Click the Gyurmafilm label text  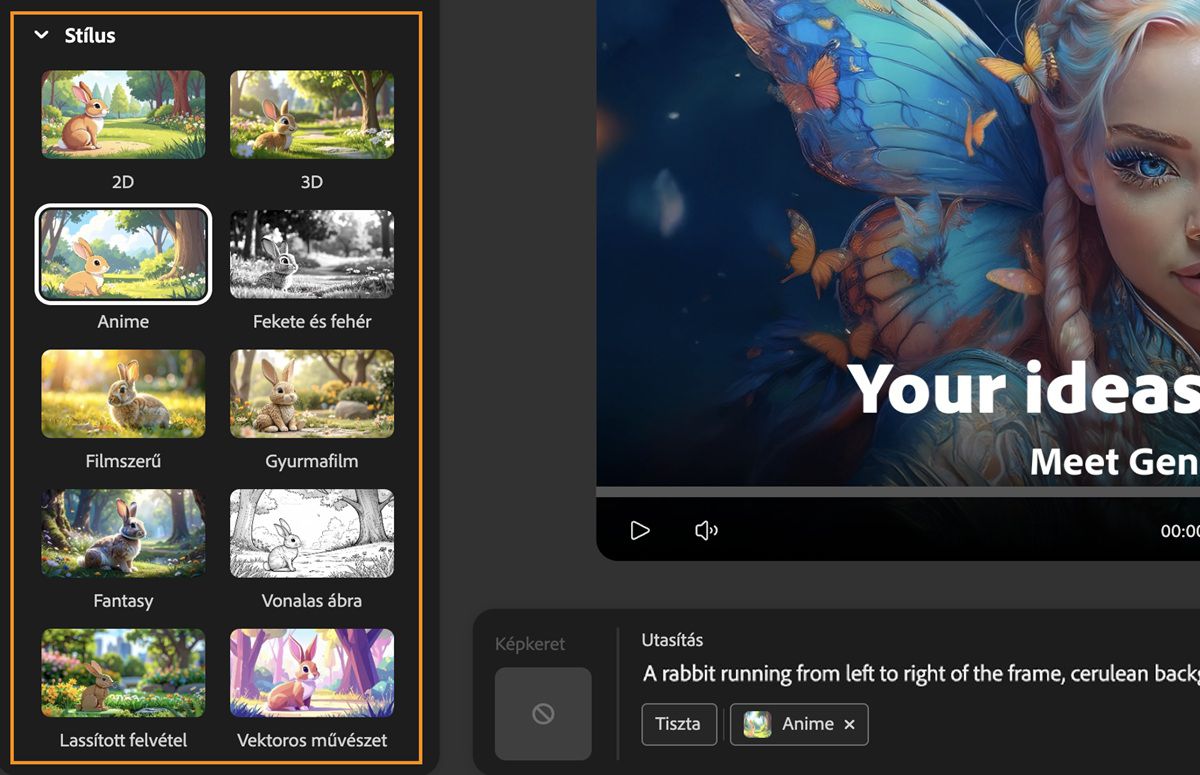pyautogui.click(x=312, y=461)
